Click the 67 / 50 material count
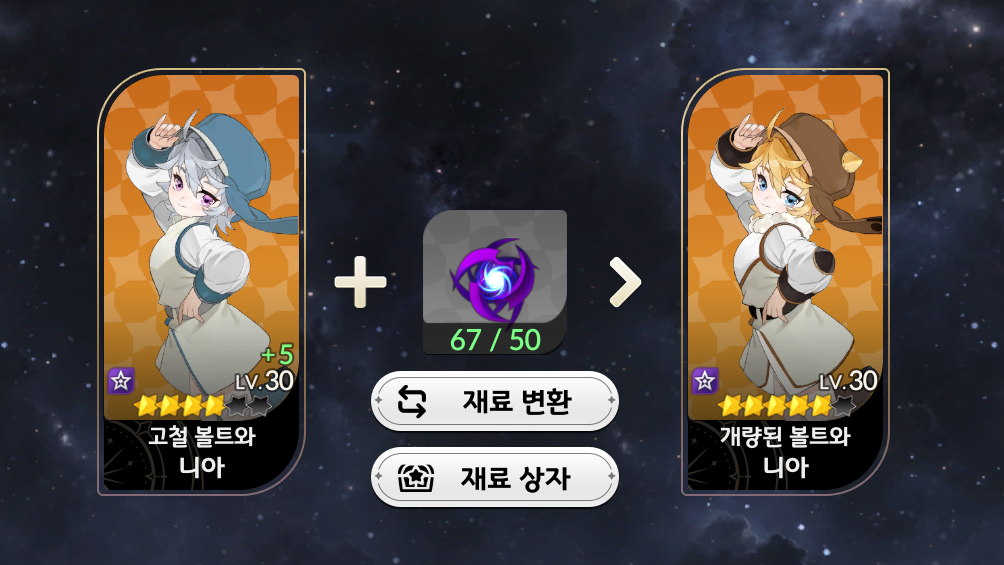The image size is (1004, 565). click(495, 340)
